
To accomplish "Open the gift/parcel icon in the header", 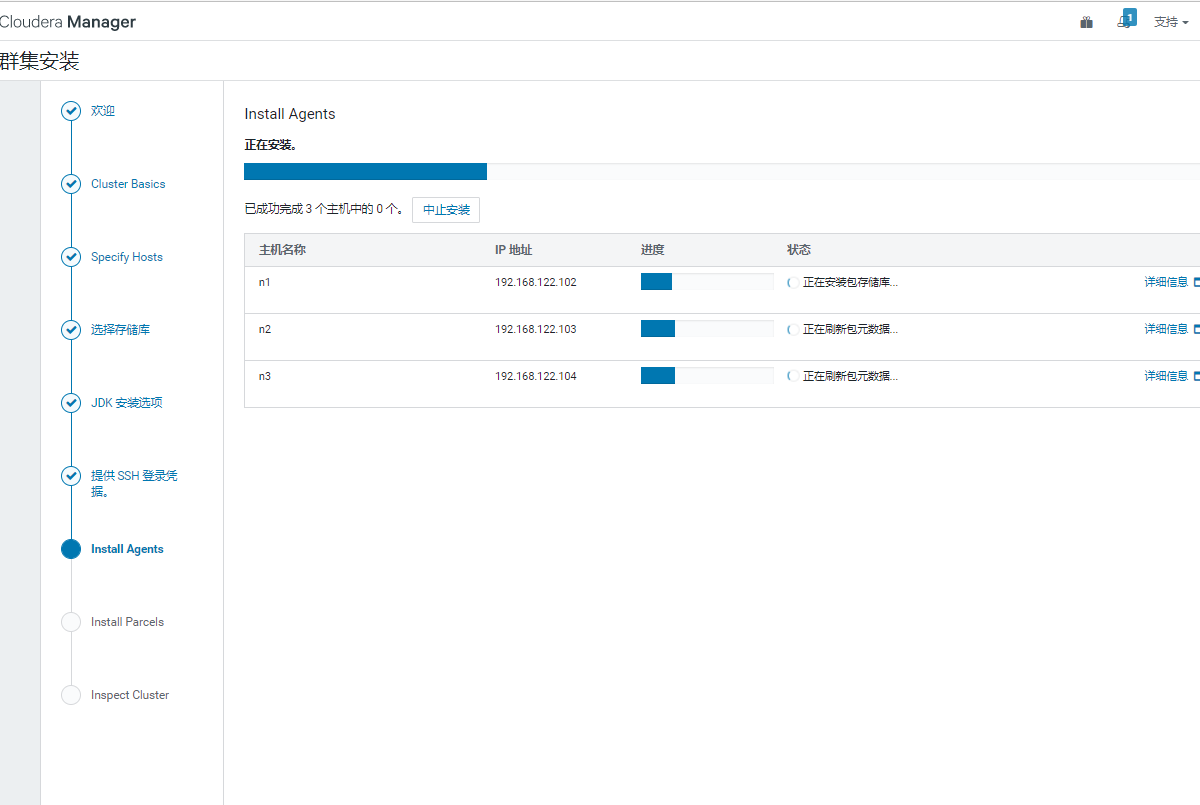I will coord(1086,22).
